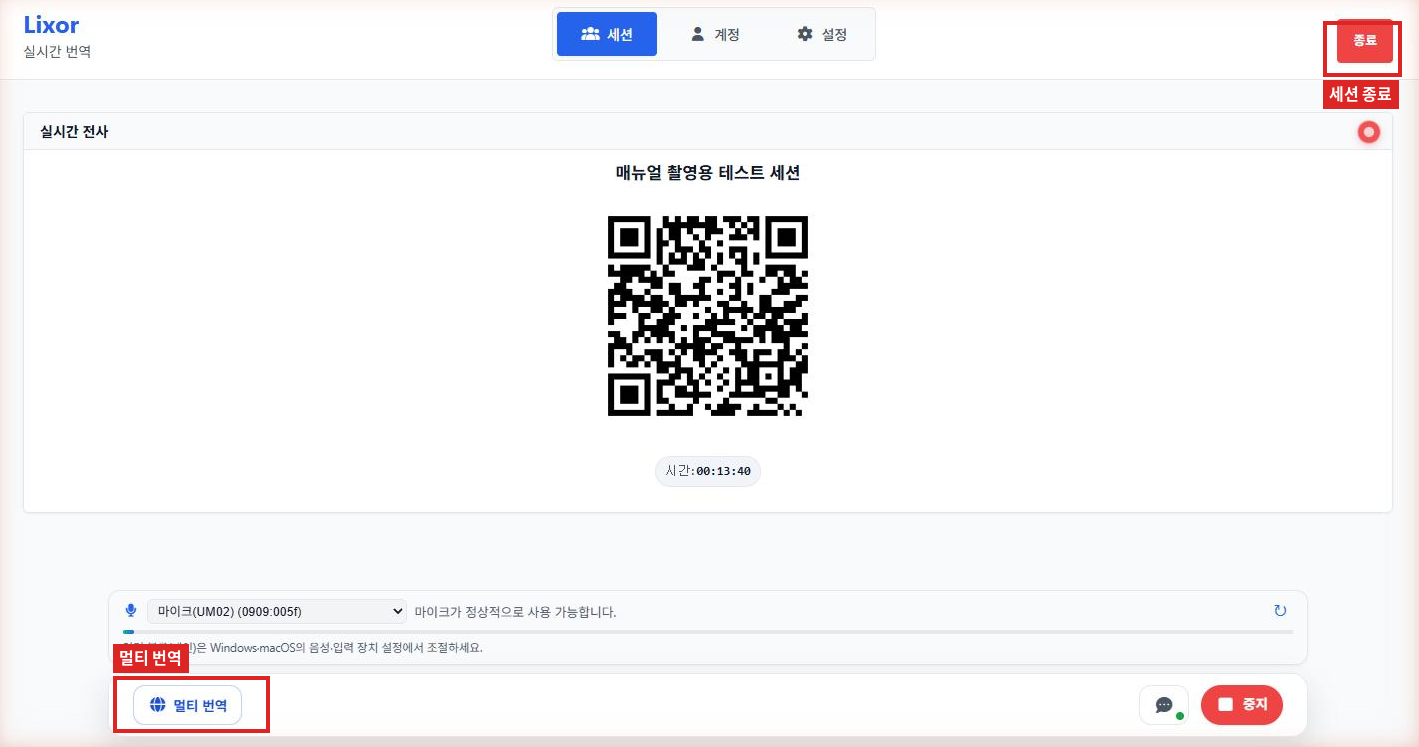Expand the 마이크(UM02) microphone dropdown
Image resolution: width=1419 pixels, height=747 pixels.
coord(277,611)
